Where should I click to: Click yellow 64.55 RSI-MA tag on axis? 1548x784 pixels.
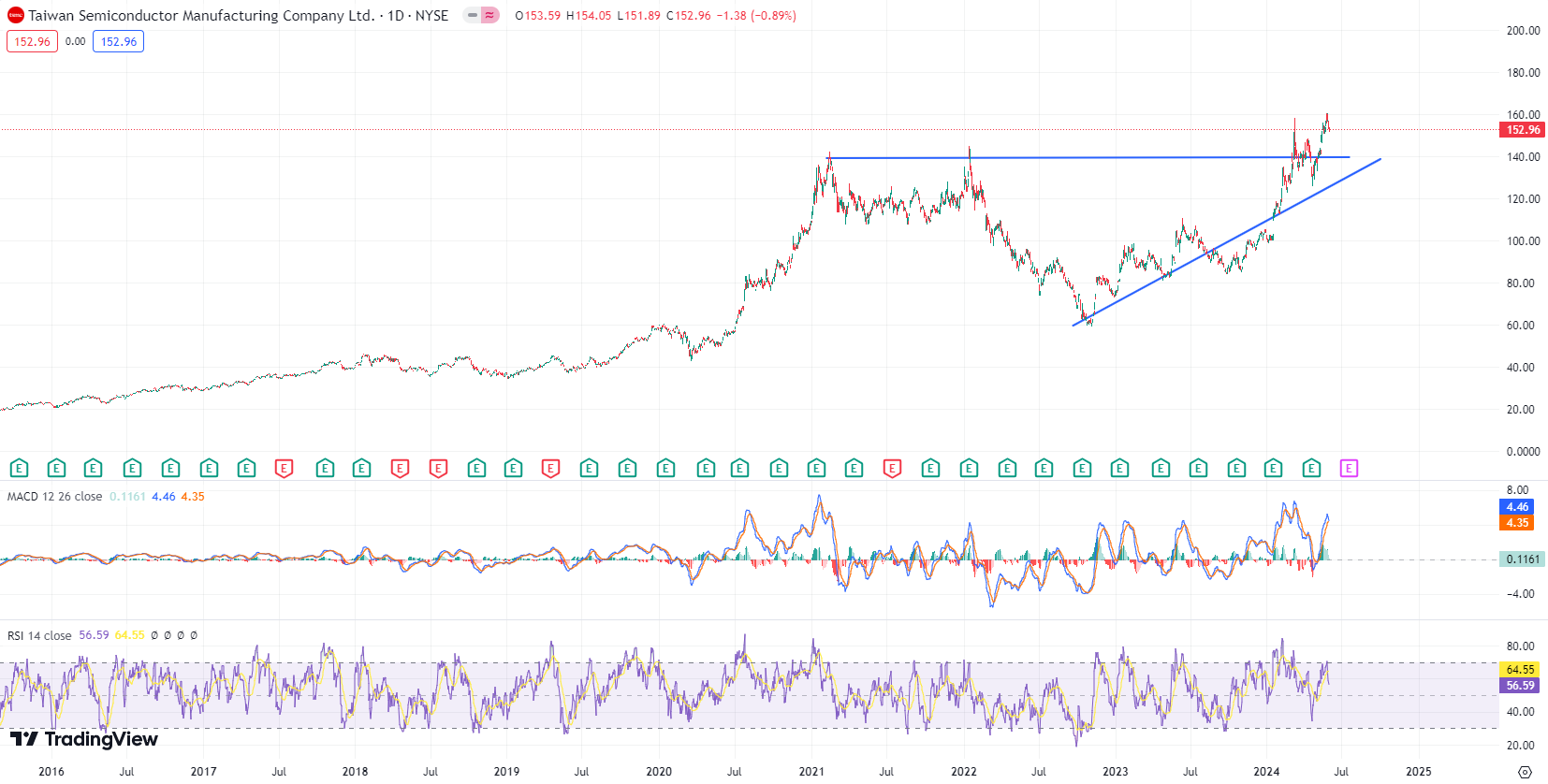[x=1520, y=669]
